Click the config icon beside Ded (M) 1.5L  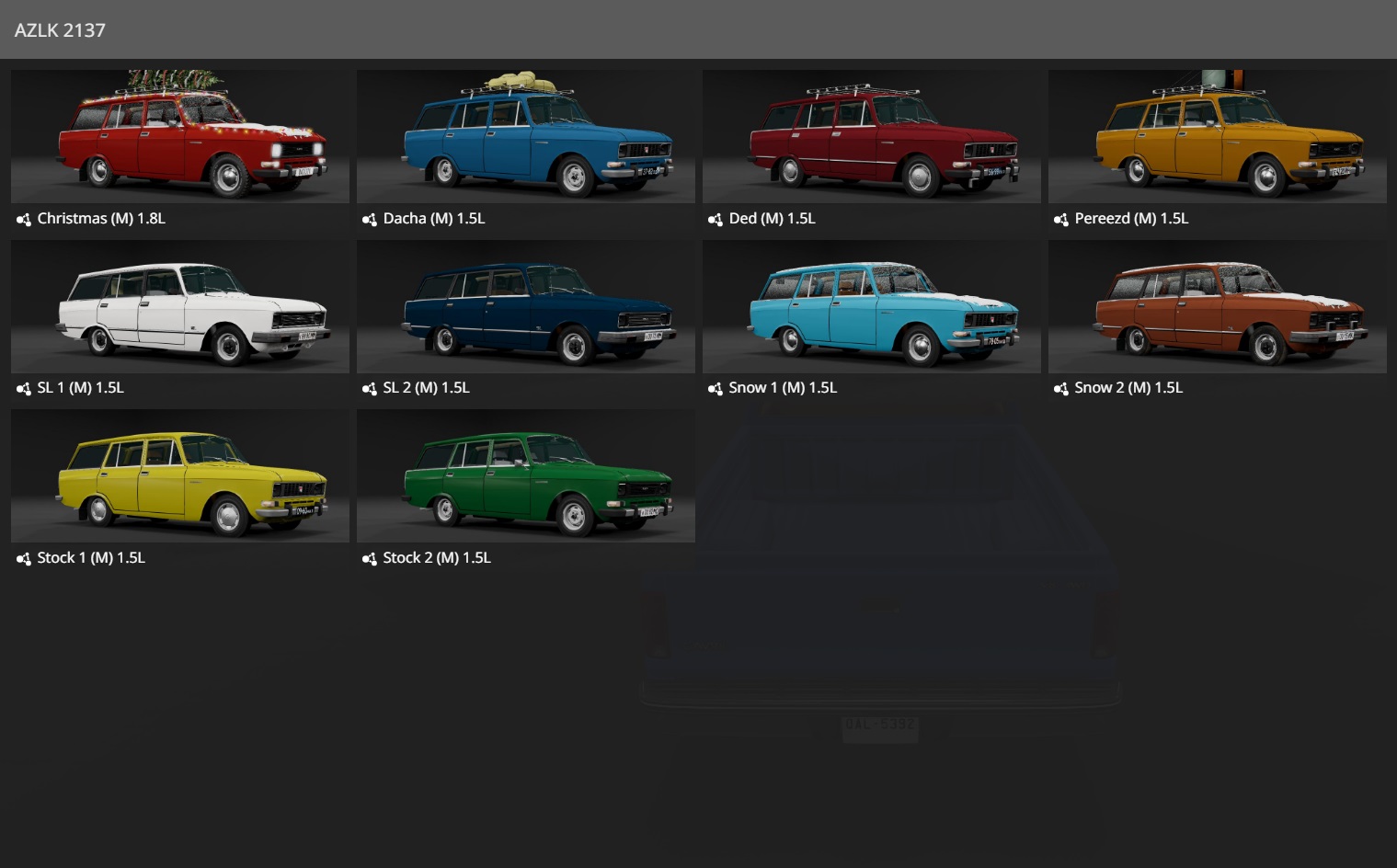point(716,220)
